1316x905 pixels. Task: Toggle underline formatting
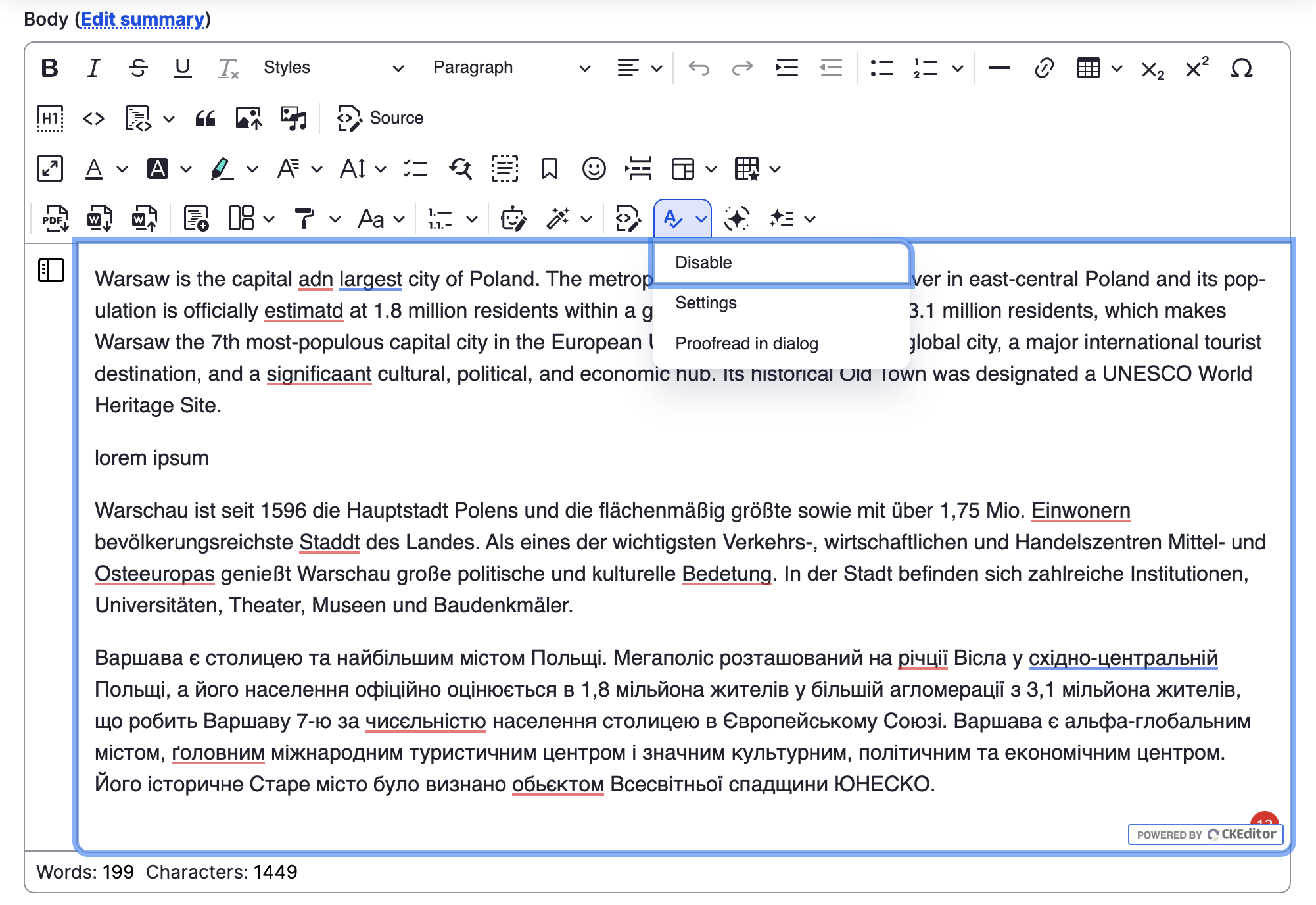click(182, 68)
